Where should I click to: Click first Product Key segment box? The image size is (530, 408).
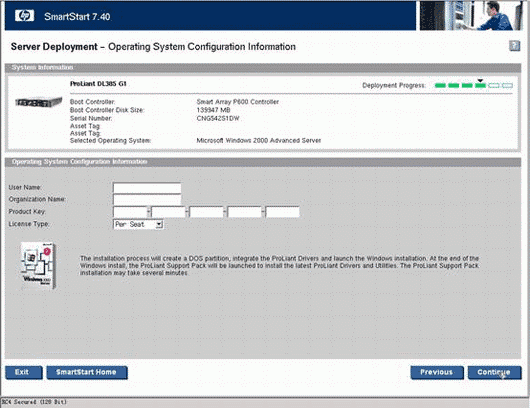[130, 212]
